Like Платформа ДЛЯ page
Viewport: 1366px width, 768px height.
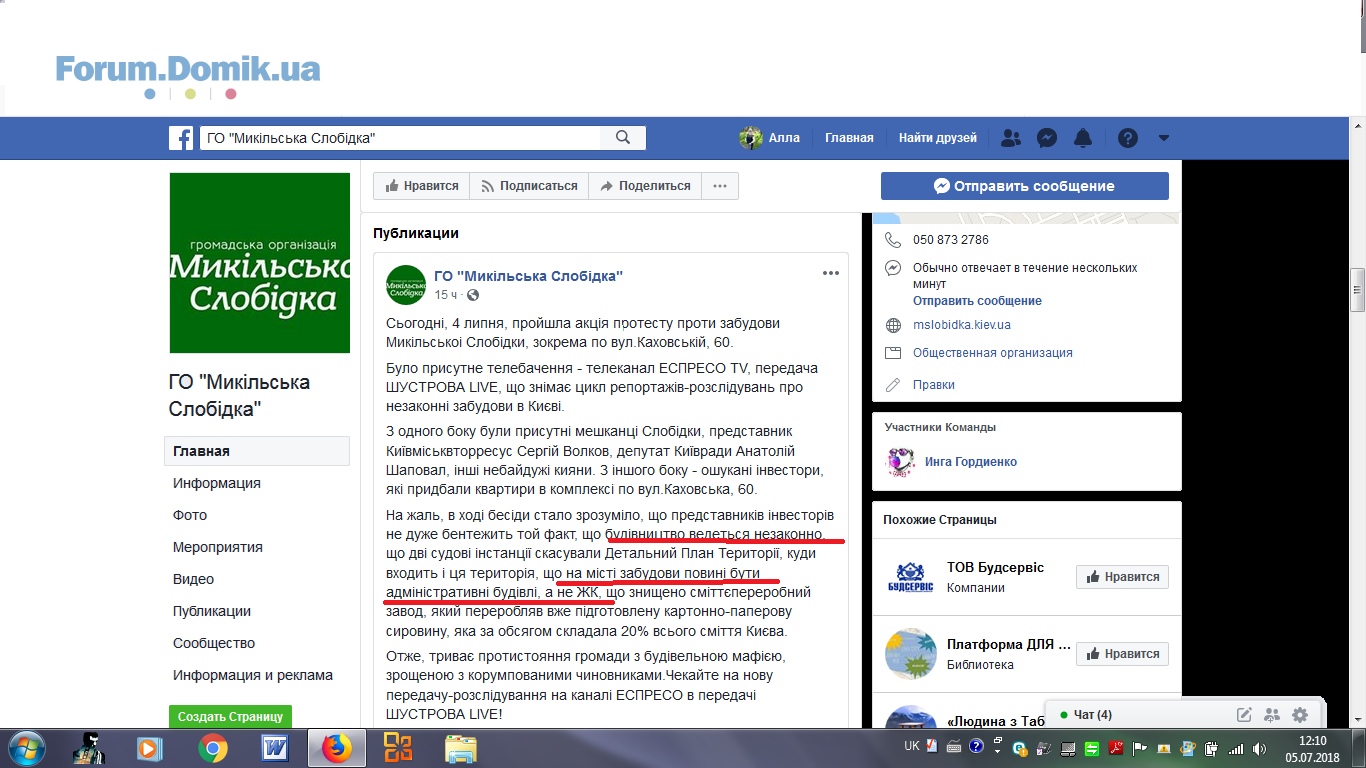pos(1122,654)
